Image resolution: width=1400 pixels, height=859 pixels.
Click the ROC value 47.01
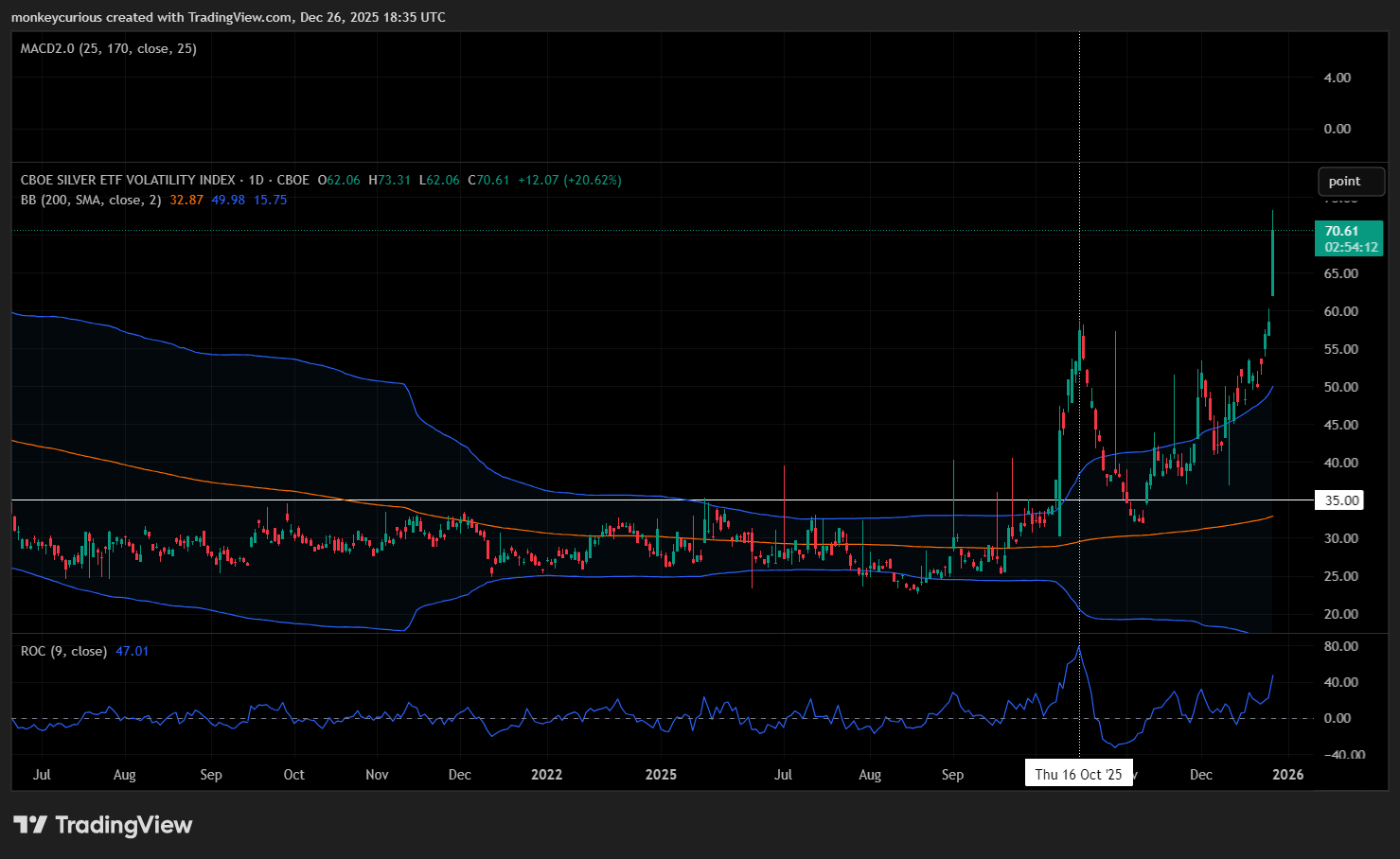point(132,651)
